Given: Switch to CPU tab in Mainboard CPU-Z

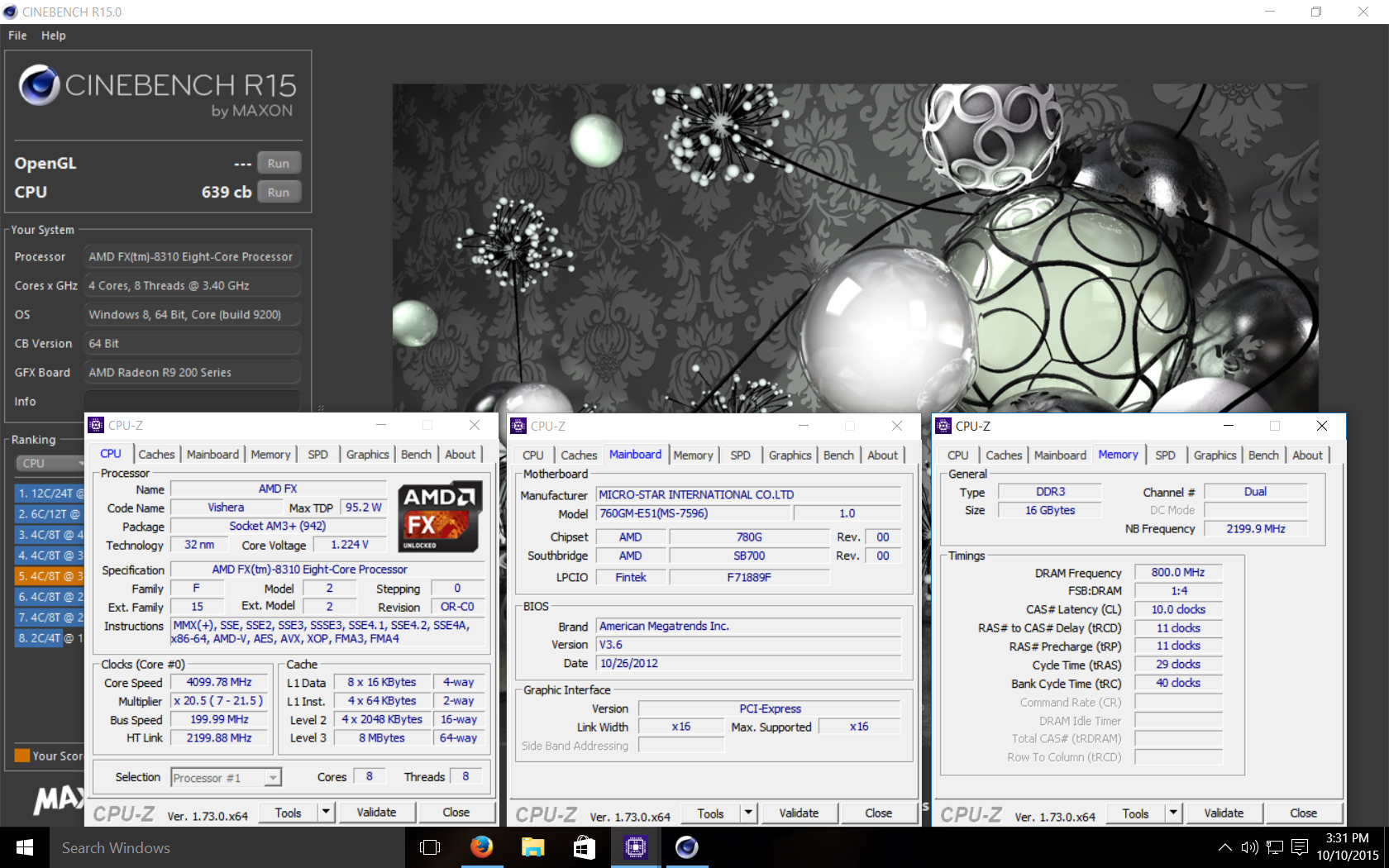Looking at the screenshot, I should pos(533,455).
